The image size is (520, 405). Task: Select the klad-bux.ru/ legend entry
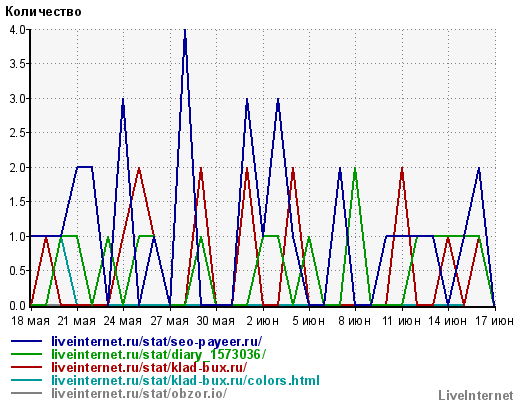(149, 368)
